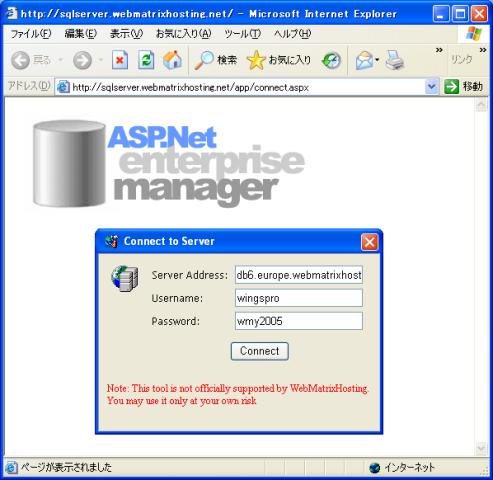The width and height of the screenshot is (493, 480).
Task: Click the ページが表示されました status text
Action: [66, 467]
